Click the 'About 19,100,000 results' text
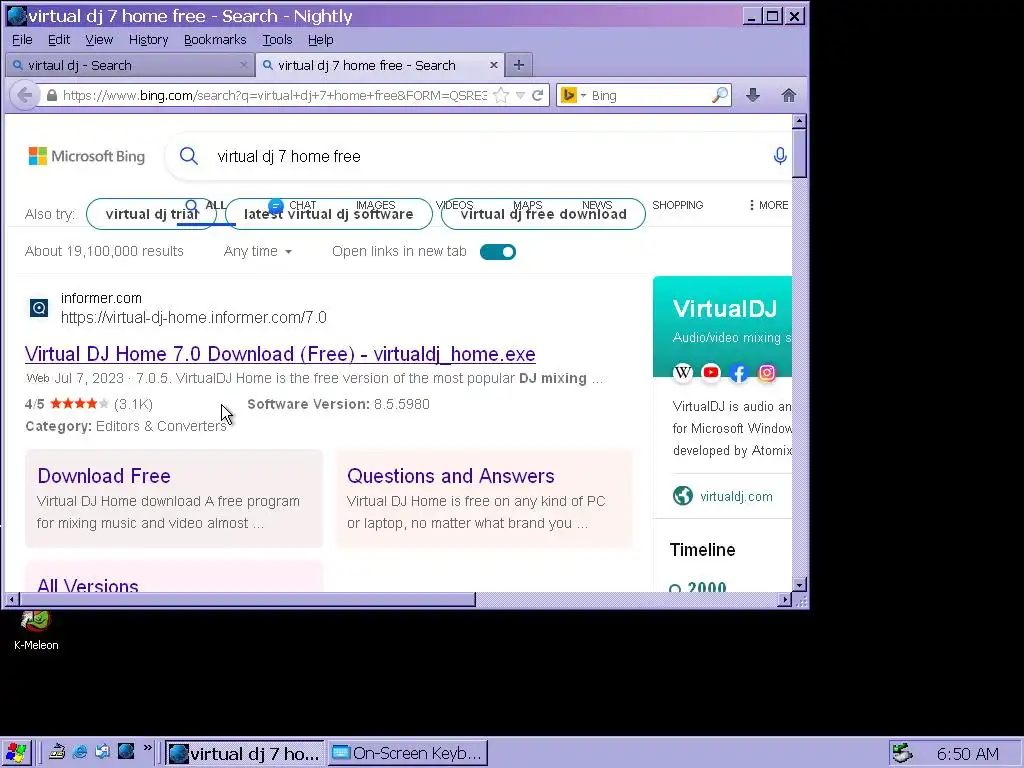The height and width of the screenshot is (768, 1024). [x=104, y=251]
